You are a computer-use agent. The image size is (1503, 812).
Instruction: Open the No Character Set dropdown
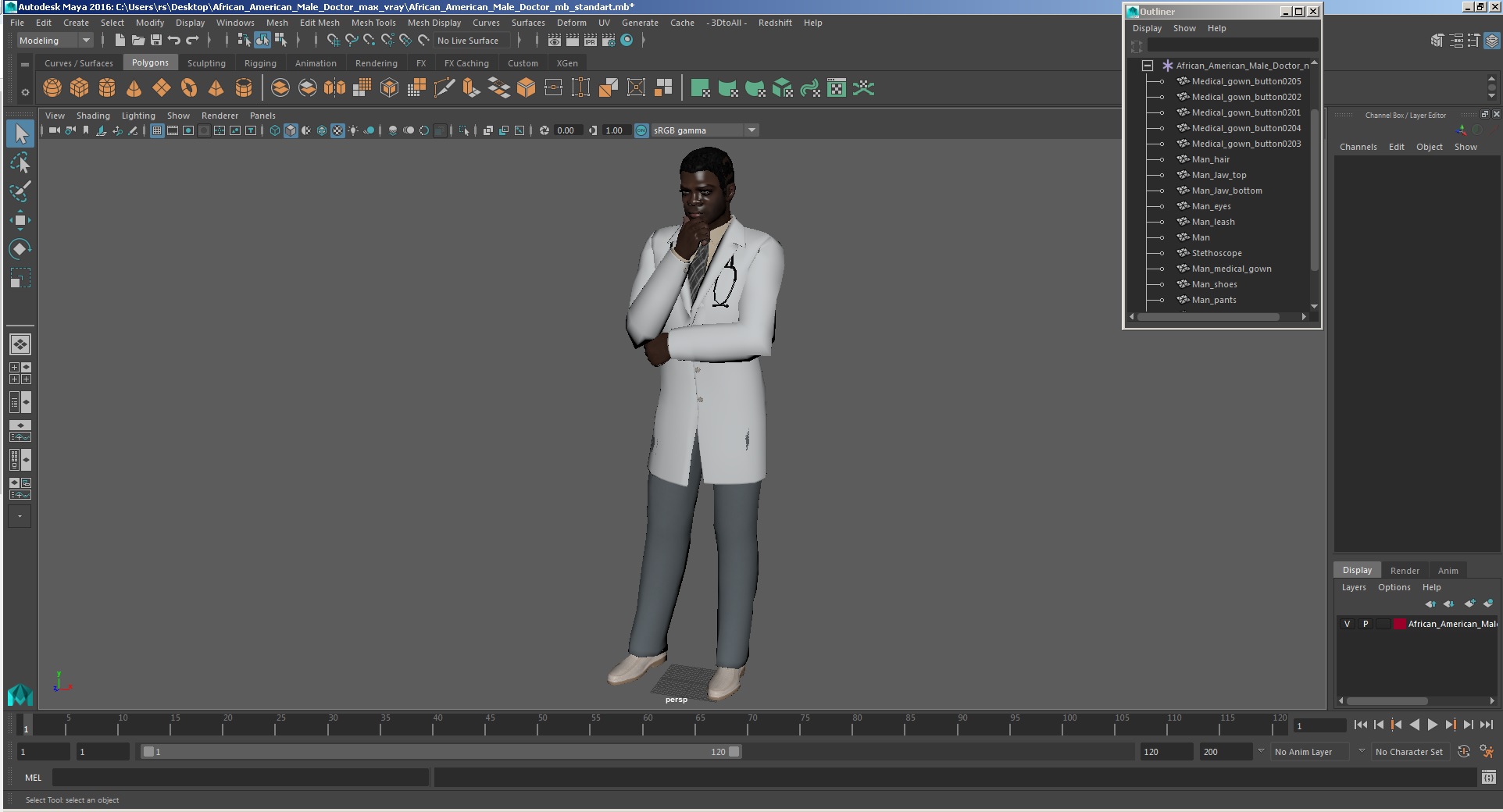(1411, 752)
